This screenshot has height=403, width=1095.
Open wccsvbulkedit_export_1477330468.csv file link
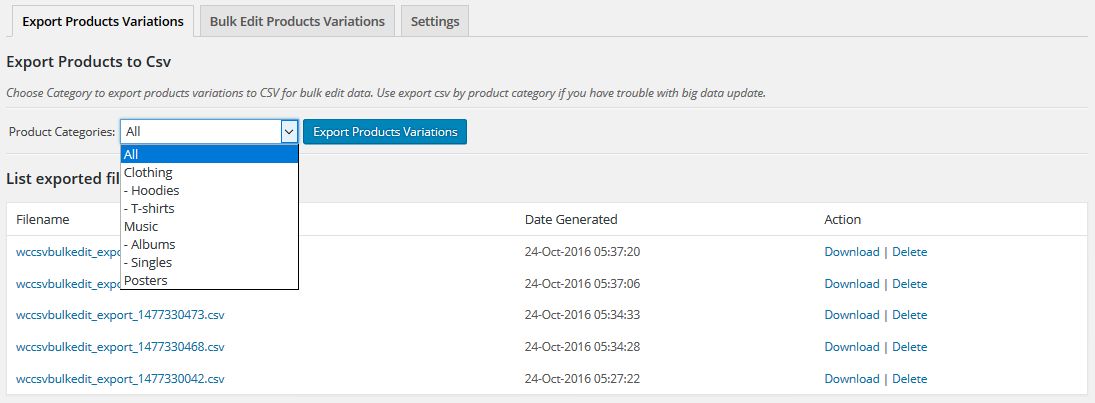pyautogui.click(x=120, y=347)
